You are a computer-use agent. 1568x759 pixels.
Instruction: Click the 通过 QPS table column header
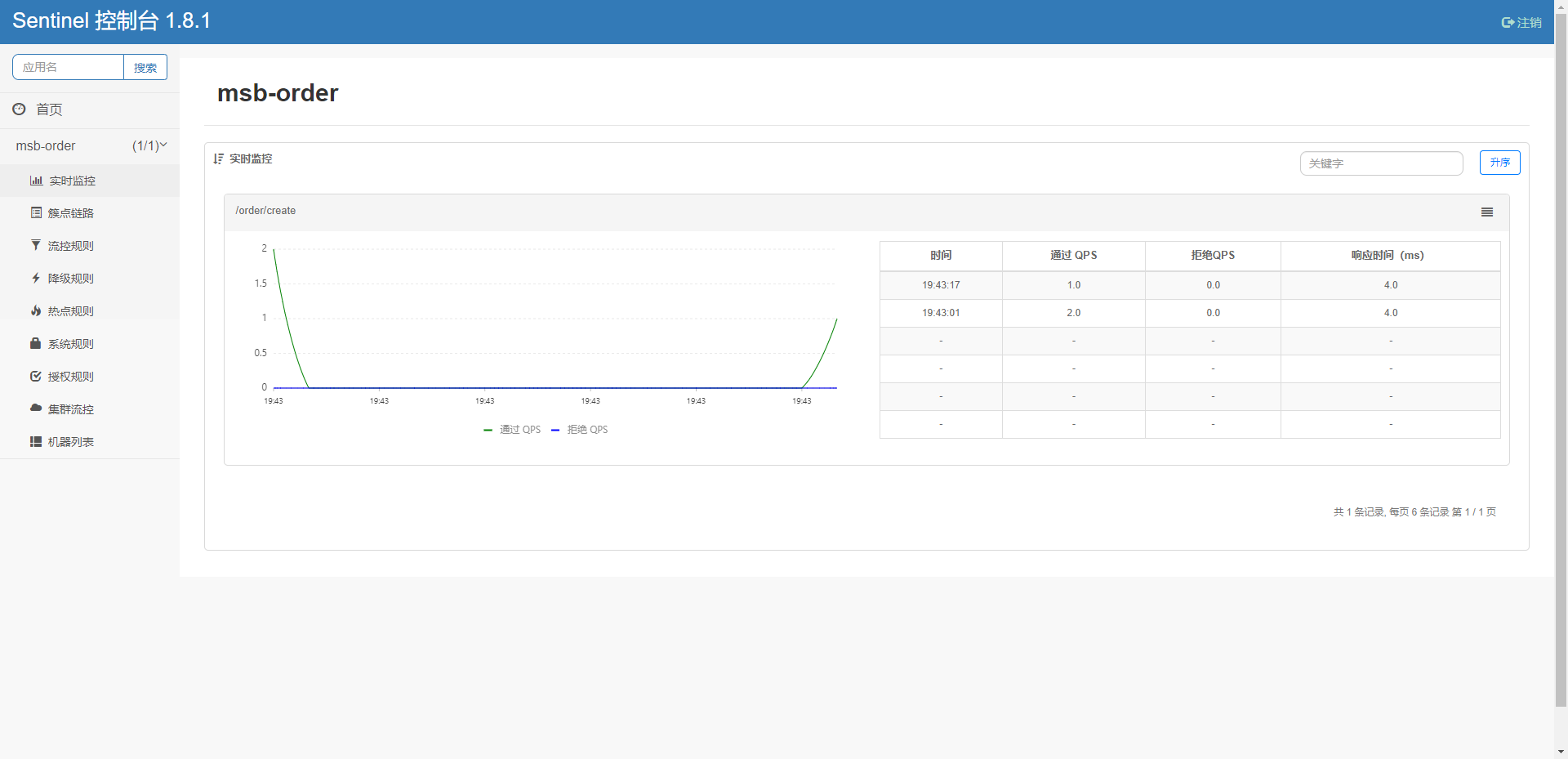tap(1073, 256)
